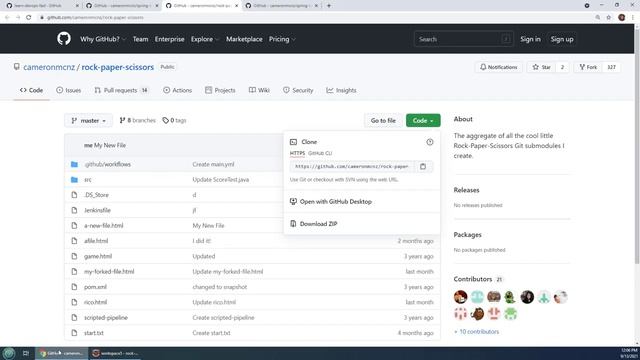The image size is (640, 360).
Task: Select GitHub CLI clone option
Action: [320, 153]
